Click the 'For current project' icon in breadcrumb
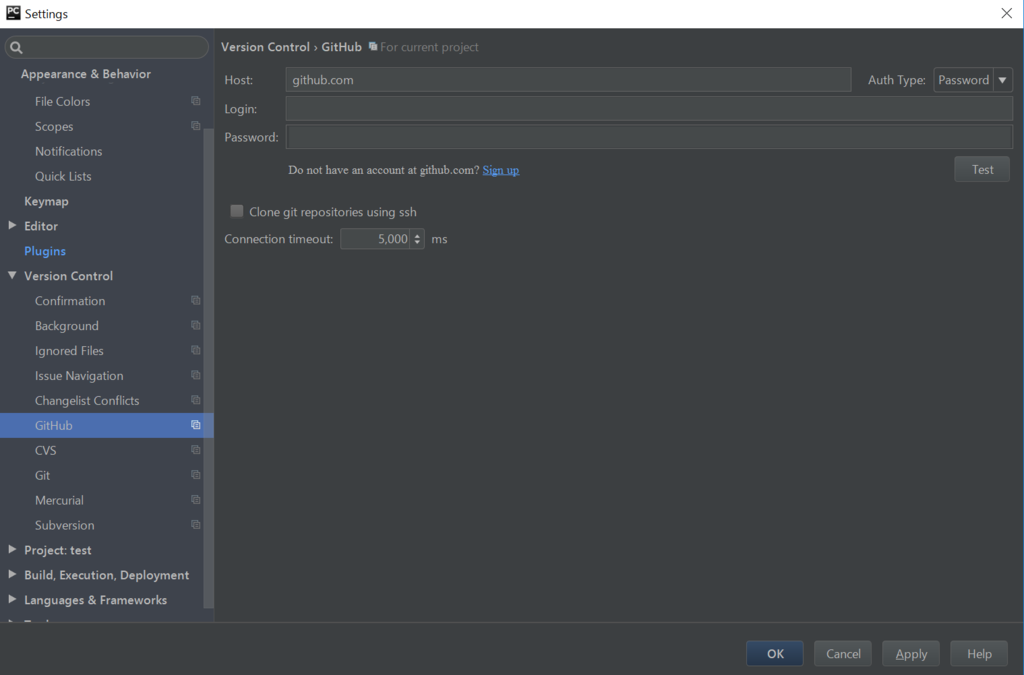 point(373,46)
